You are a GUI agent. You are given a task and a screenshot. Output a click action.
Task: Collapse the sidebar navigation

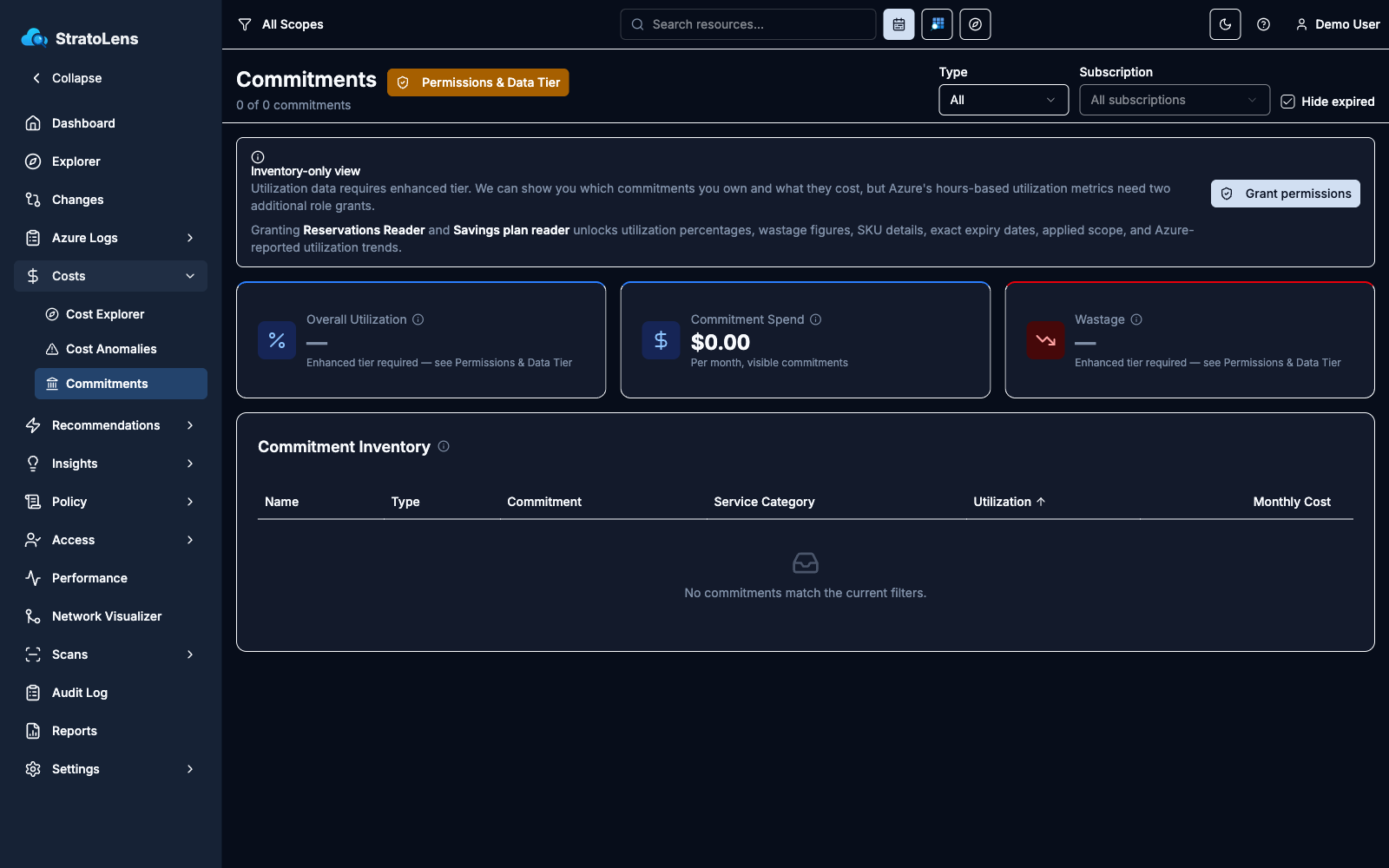[68, 78]
